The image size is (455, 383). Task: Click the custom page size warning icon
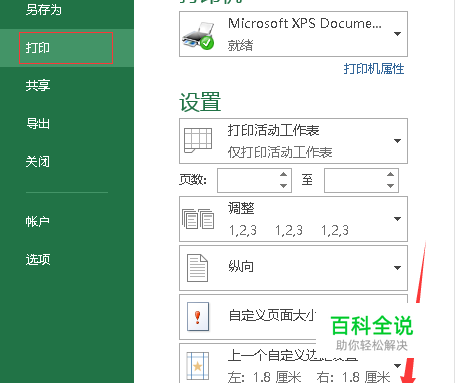(x=198, y=317)
